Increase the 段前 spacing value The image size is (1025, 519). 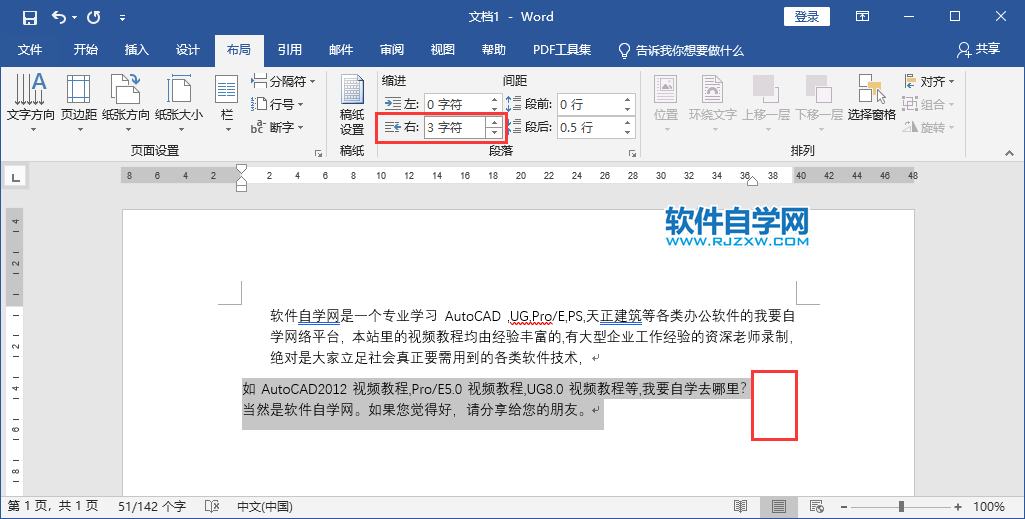(628, 100)
